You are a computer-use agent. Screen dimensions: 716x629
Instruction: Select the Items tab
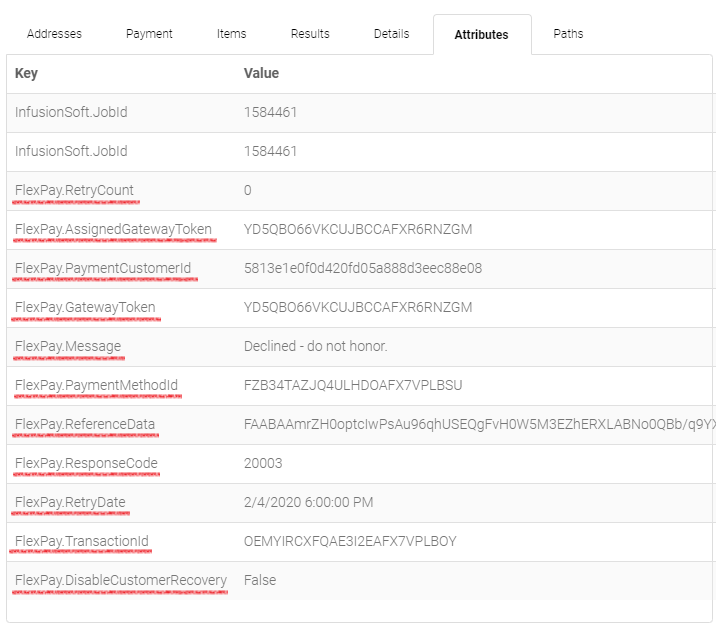[x=232, y=34]
